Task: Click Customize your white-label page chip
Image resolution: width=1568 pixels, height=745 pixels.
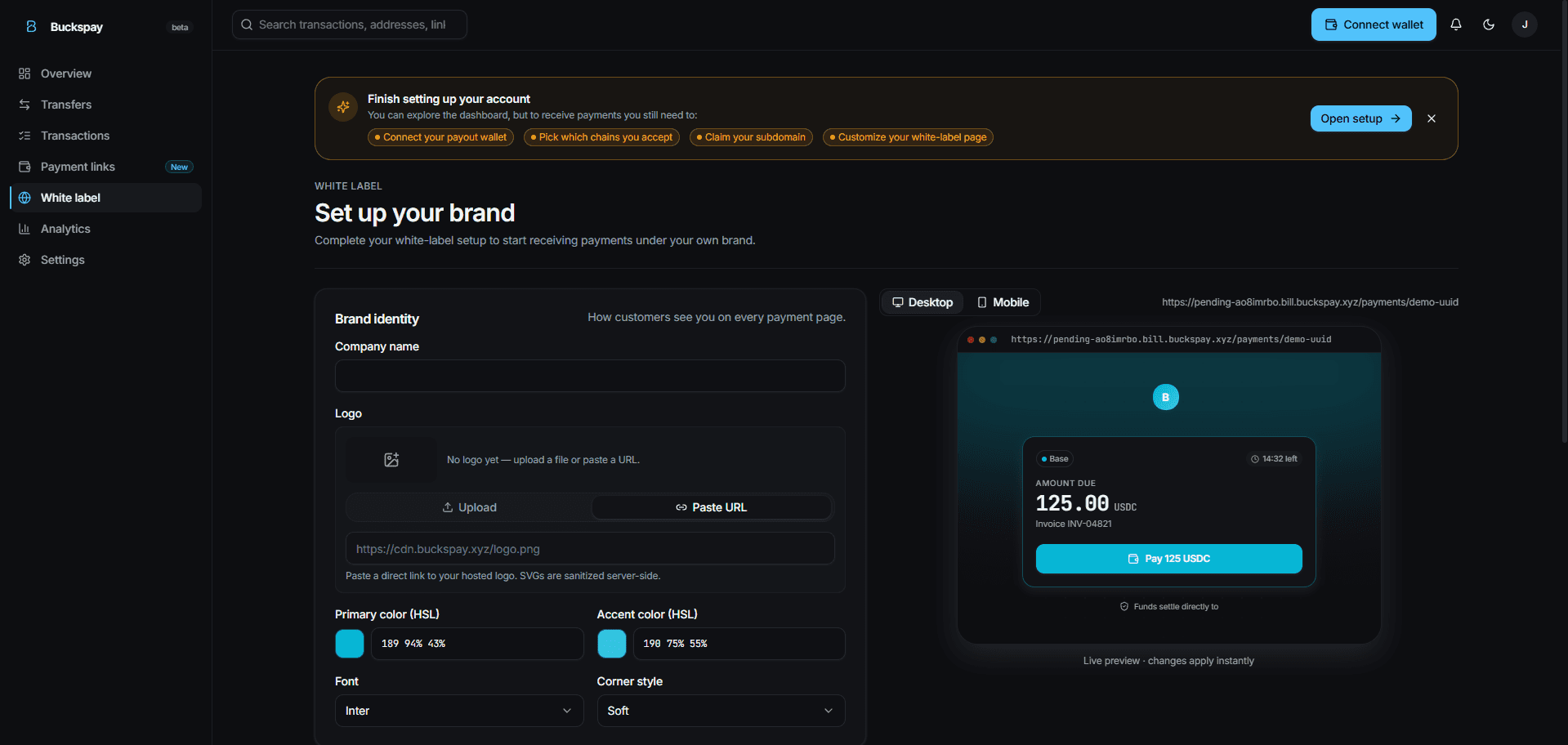Action: [908, 137]
